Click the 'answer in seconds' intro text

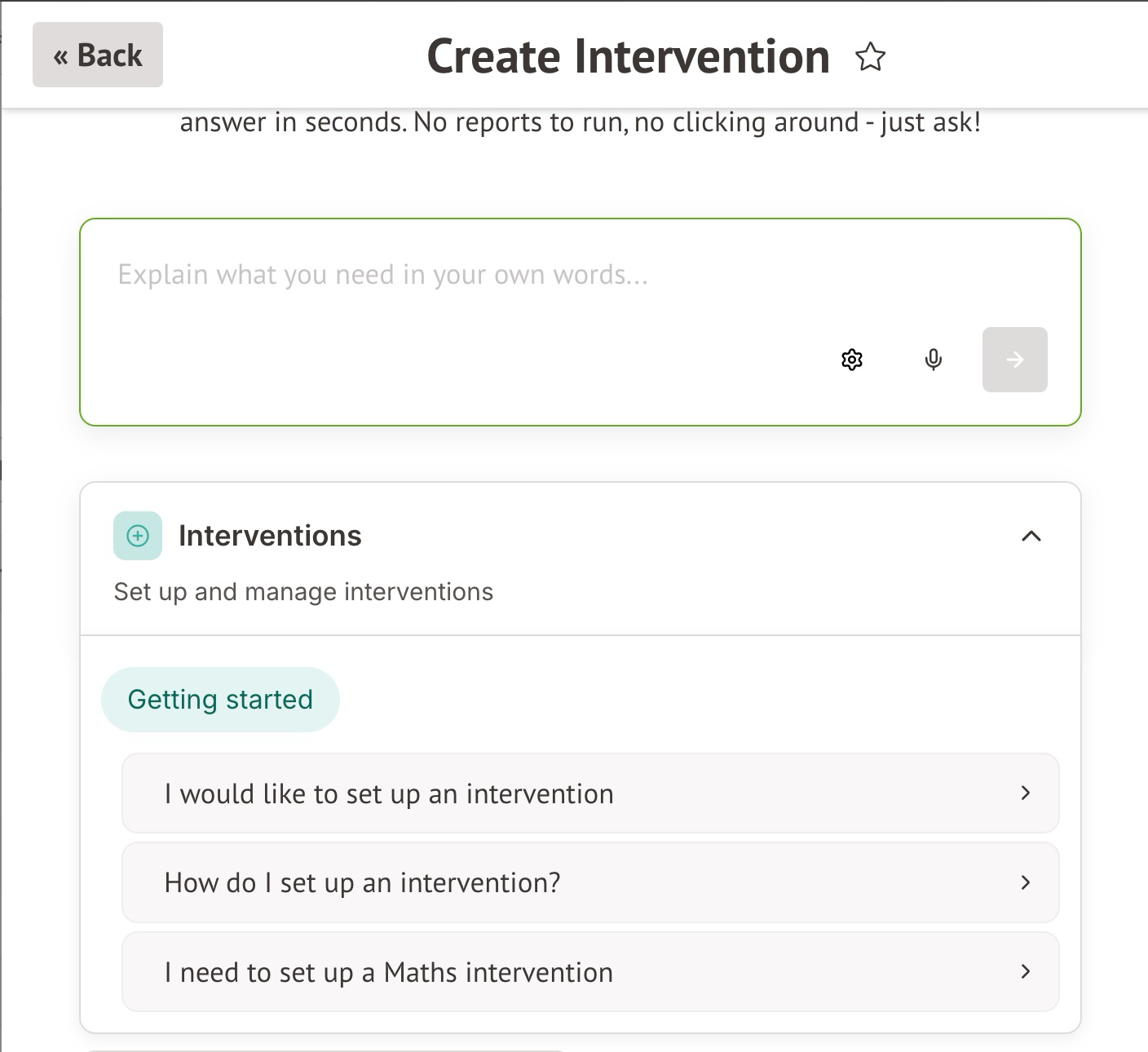[580, 122]
